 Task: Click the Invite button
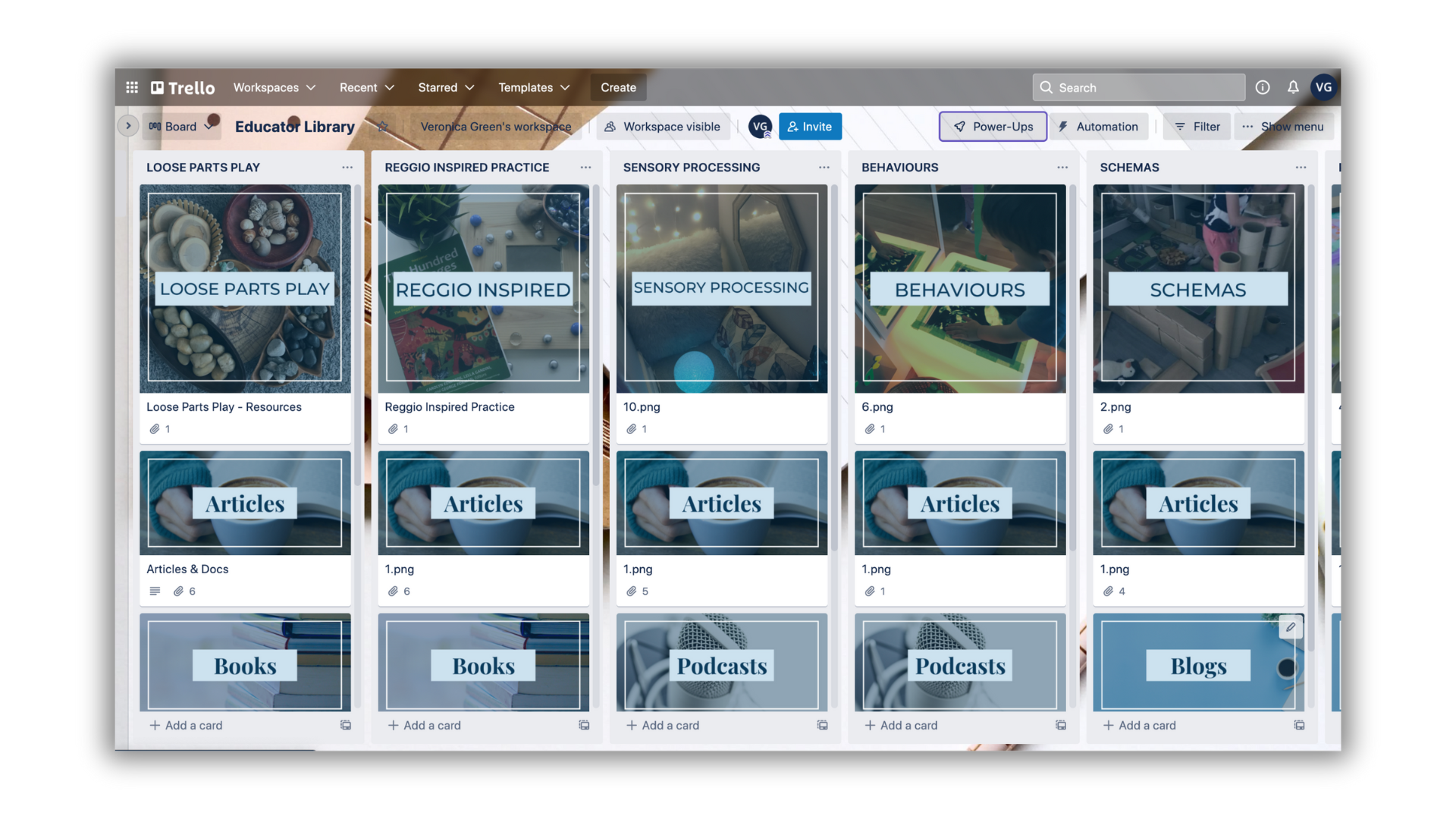809,127
